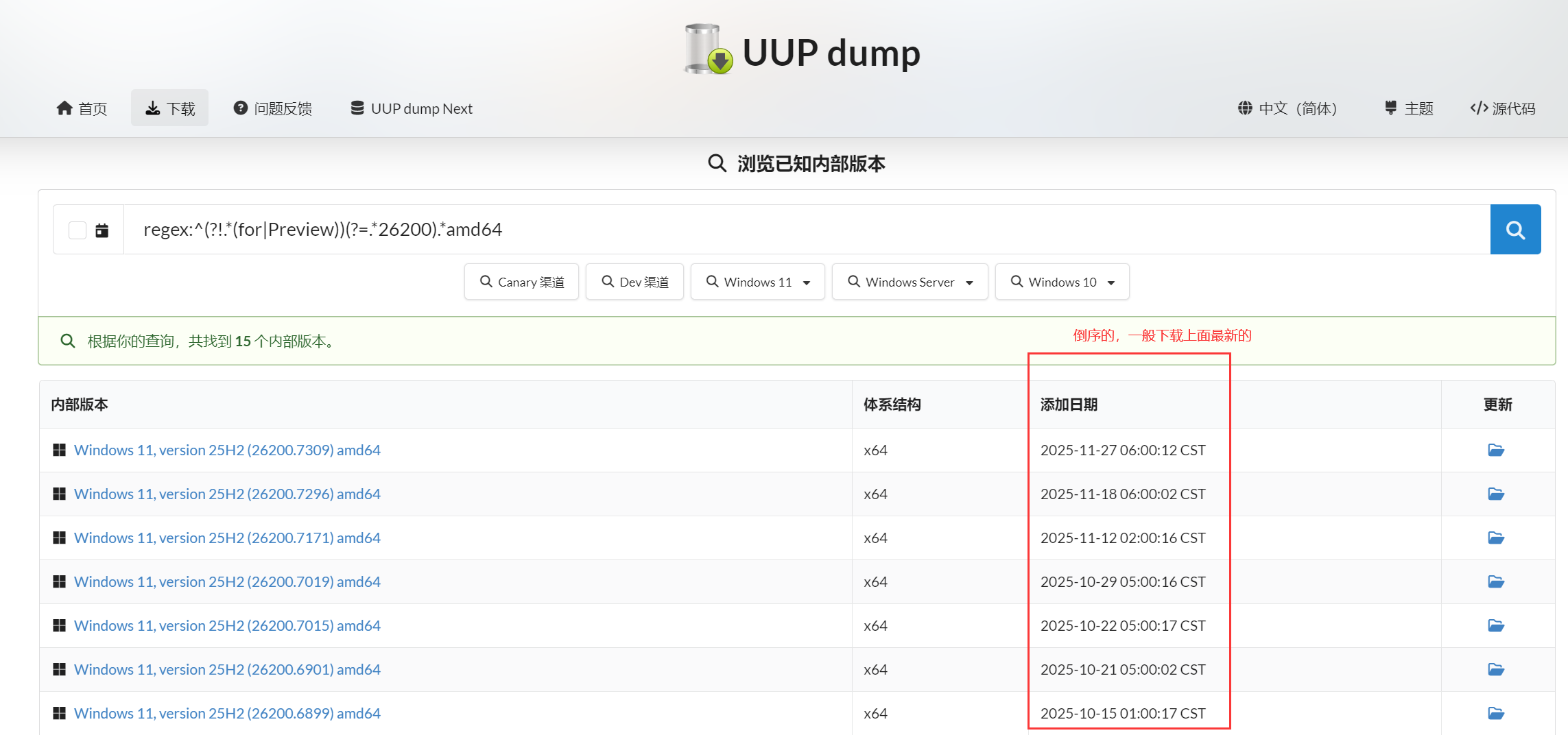Open Windows 11 25H2 build 26200.7015 link

click(227, 626)
